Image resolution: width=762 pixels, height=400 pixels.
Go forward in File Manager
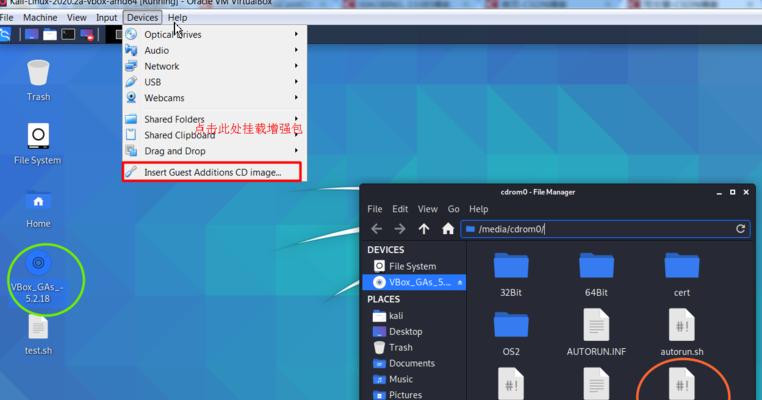400,228
